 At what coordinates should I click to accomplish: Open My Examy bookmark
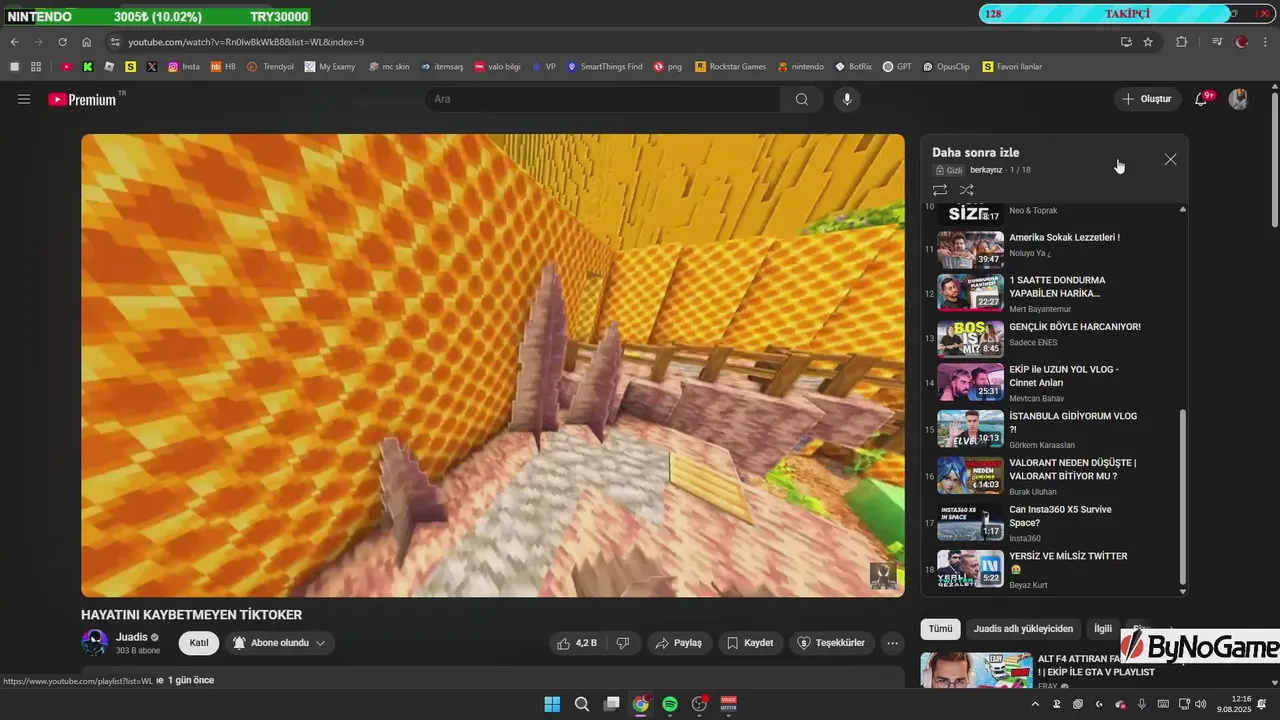click(330, 67)
